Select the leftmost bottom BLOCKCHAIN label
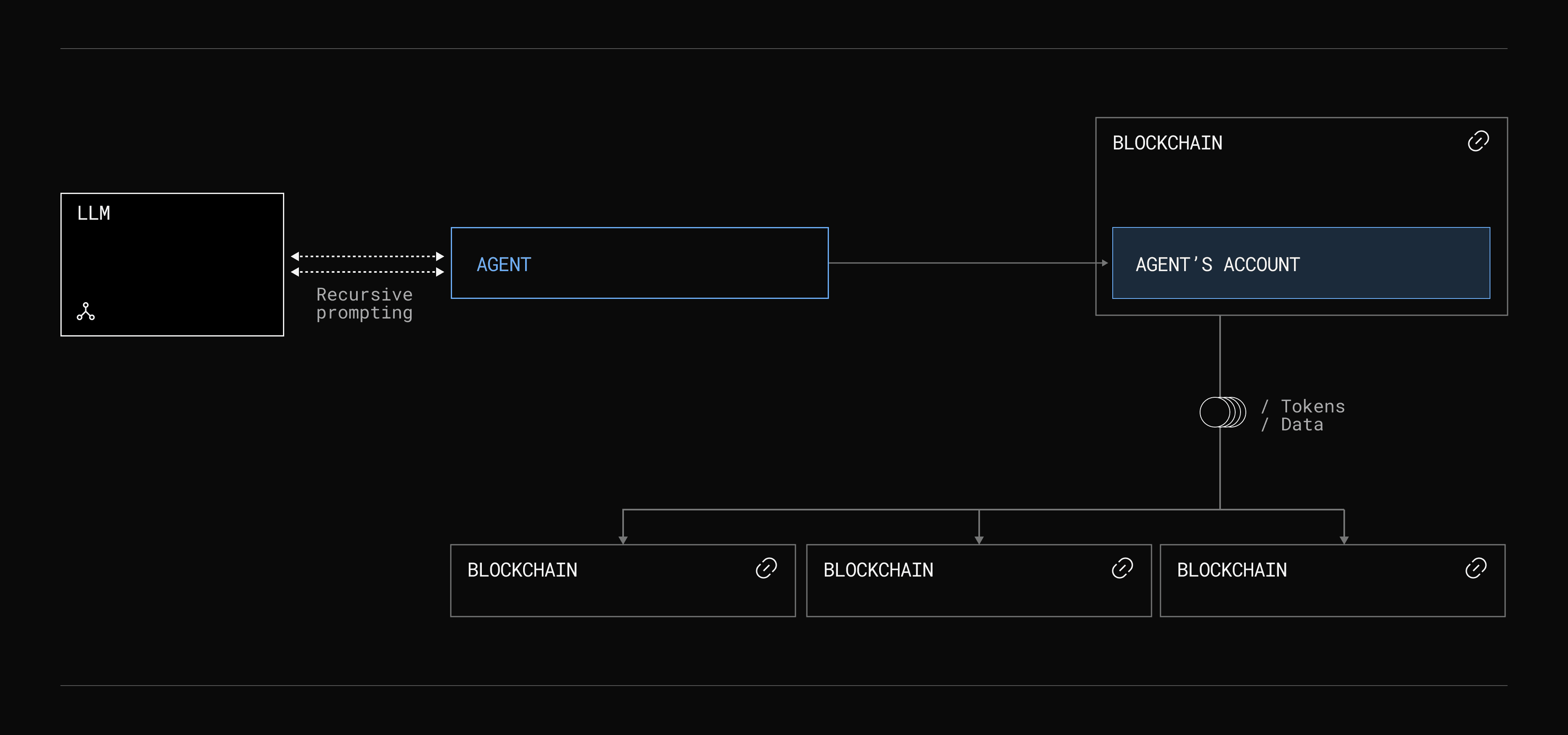Screen dimensions: 1568x735 tap(522, 570)
